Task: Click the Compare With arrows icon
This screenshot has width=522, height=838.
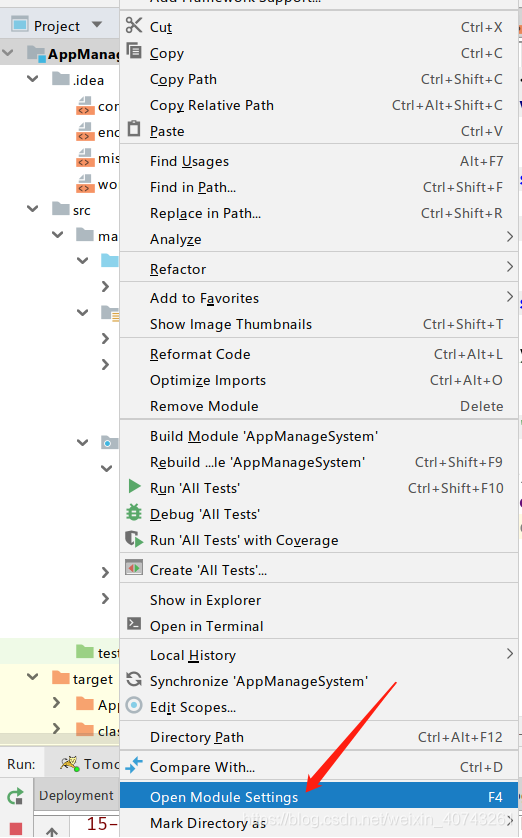Action: tap(134, 765)
